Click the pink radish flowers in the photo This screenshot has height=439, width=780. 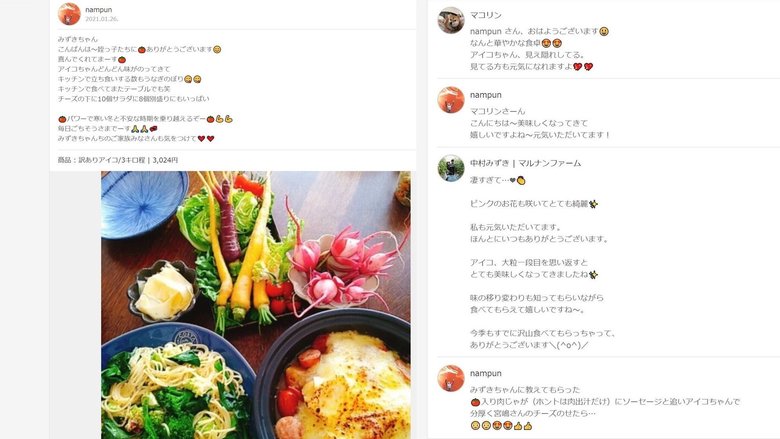338,263
